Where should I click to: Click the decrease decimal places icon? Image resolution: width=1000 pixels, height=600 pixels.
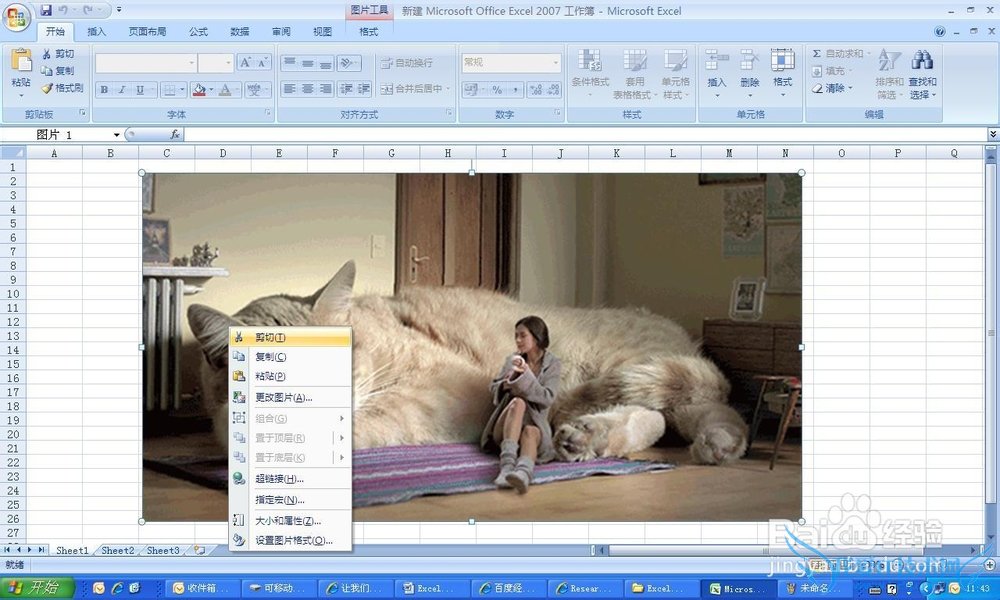point(553,90)
